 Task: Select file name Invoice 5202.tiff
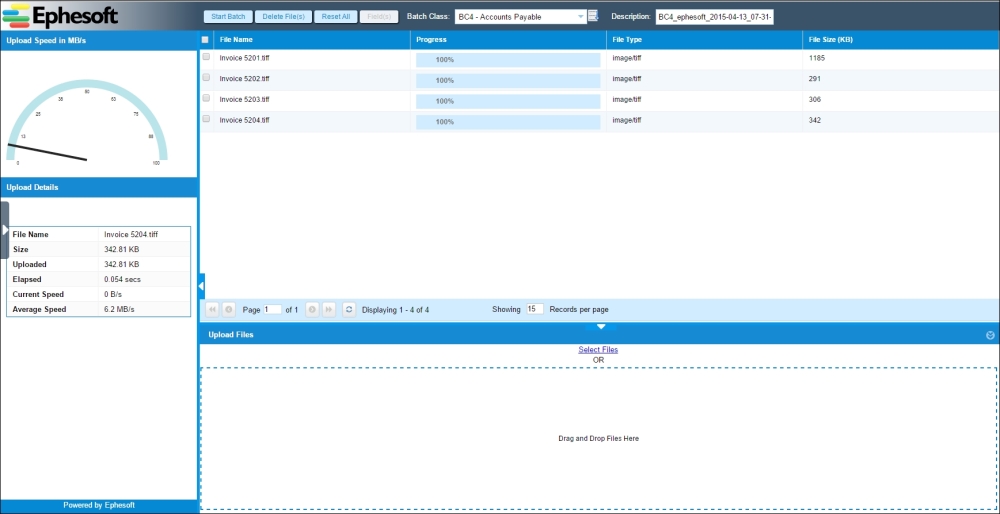(x=244, y=78)
